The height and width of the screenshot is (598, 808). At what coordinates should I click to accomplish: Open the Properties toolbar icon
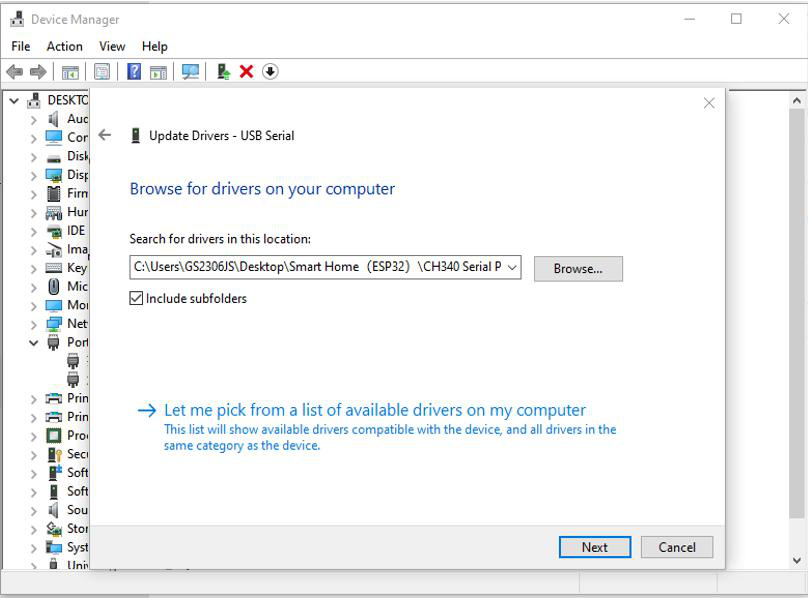click(102, 72)
